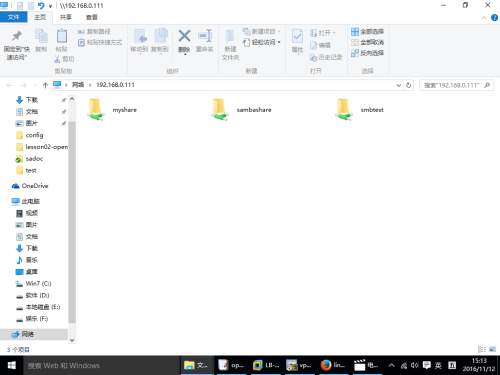Click the Paste clipboard icon
Screen dimensions: 500x375
click(62, 36)
